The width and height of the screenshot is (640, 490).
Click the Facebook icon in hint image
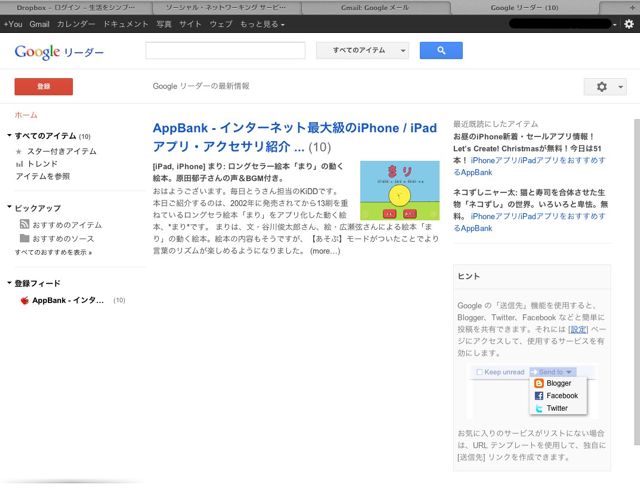pos(539,396)
